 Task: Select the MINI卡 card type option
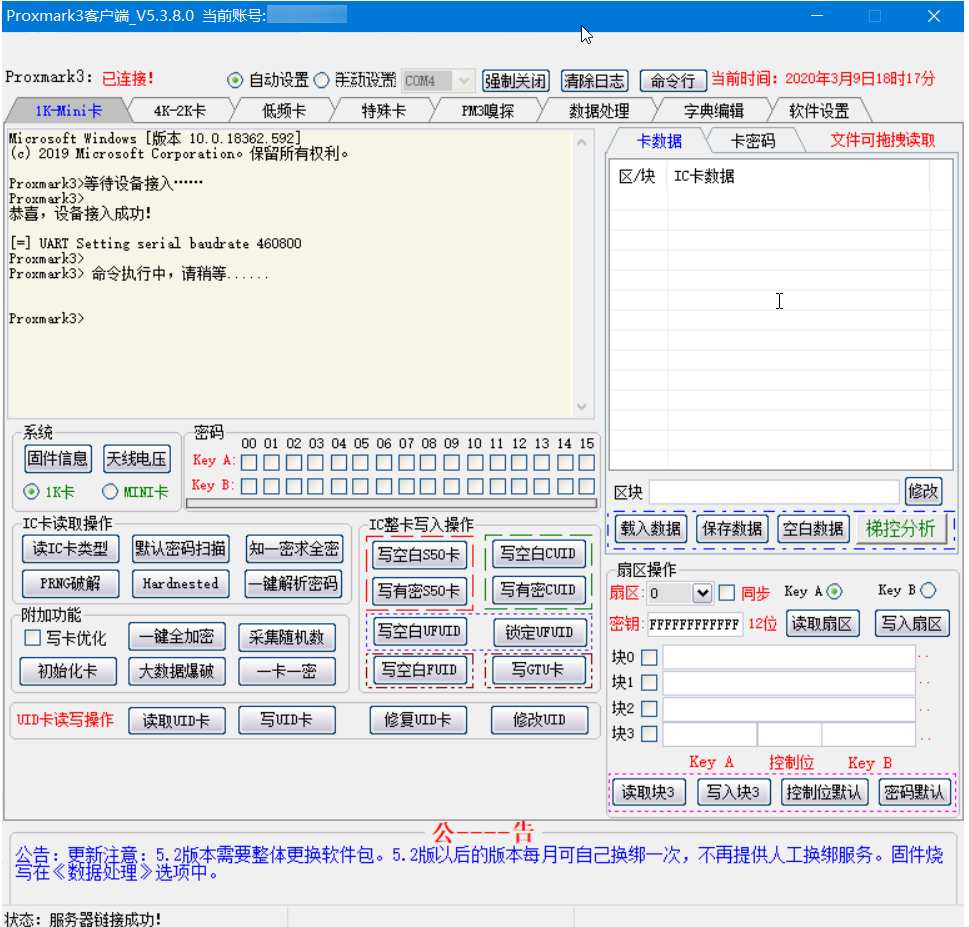coord(110,491)
